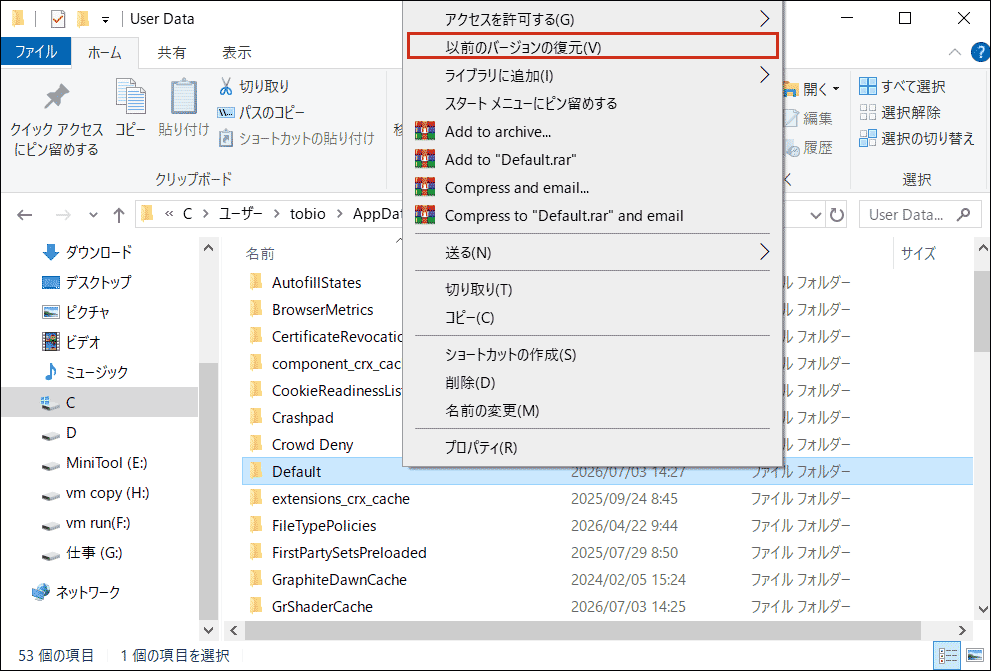This screenshot has width=991, height=671.
Task: Click the Back navigation arrow
Action: pyautogui.click(x=25, y=215)
